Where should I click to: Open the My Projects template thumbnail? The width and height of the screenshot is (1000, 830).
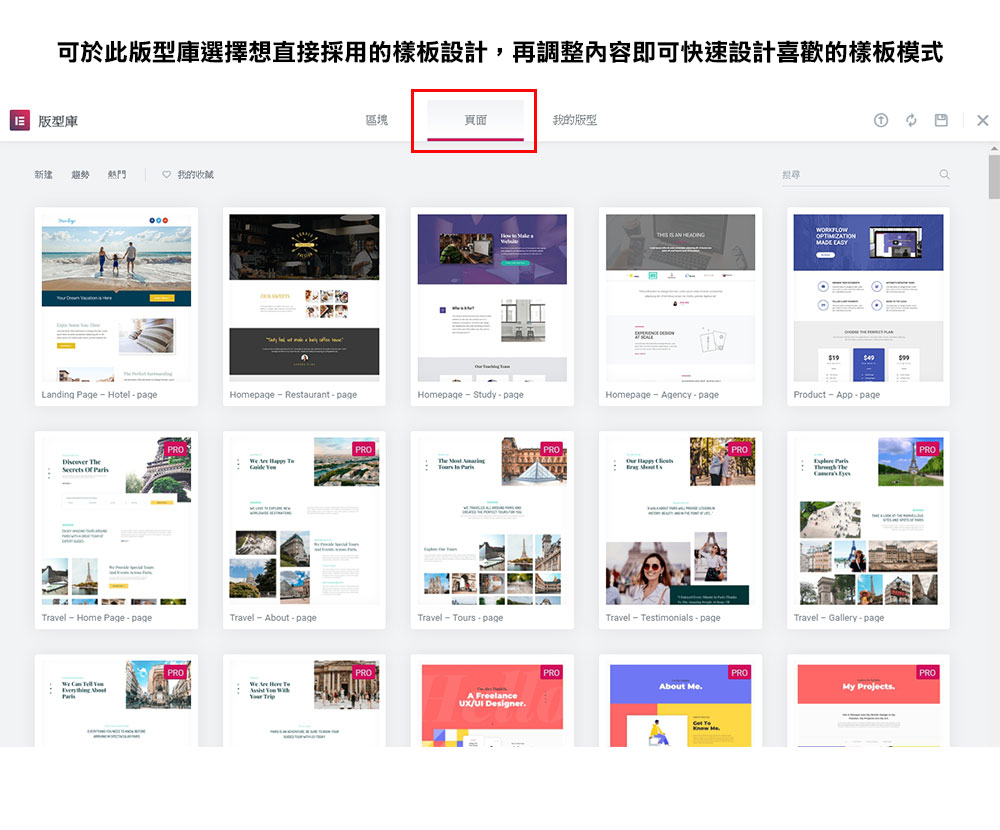868,704
